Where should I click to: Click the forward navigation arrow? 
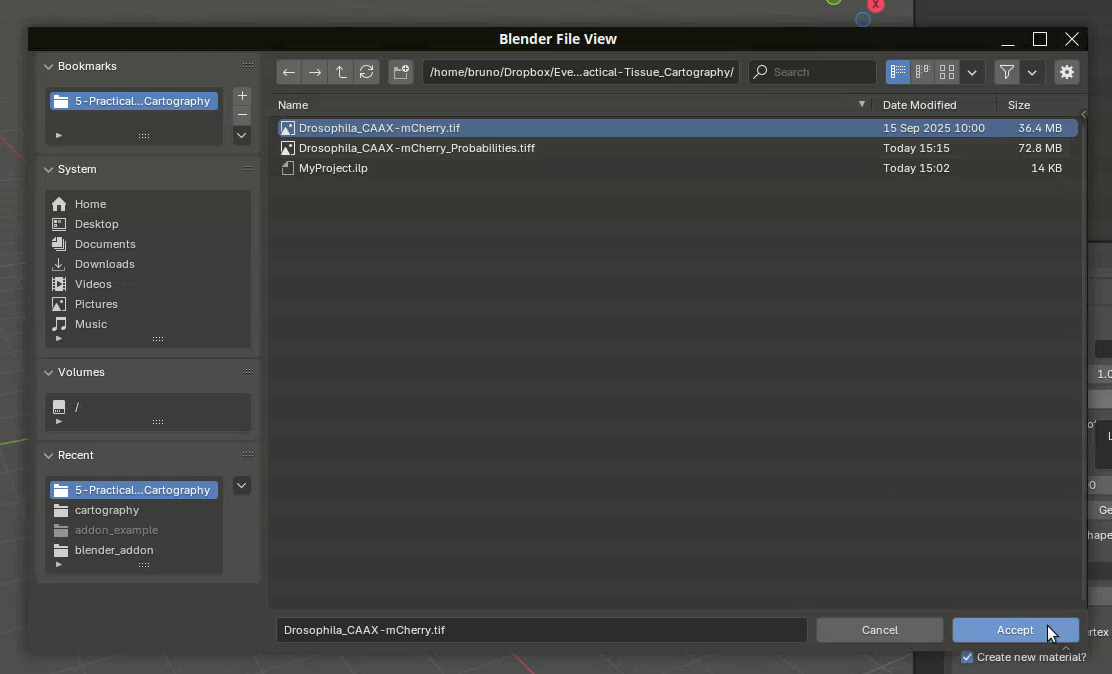(x=315, y=72)
